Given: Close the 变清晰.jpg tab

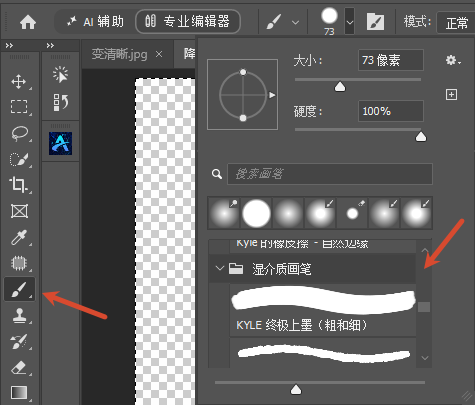Looking at the screenshot, I should point(159,54).
